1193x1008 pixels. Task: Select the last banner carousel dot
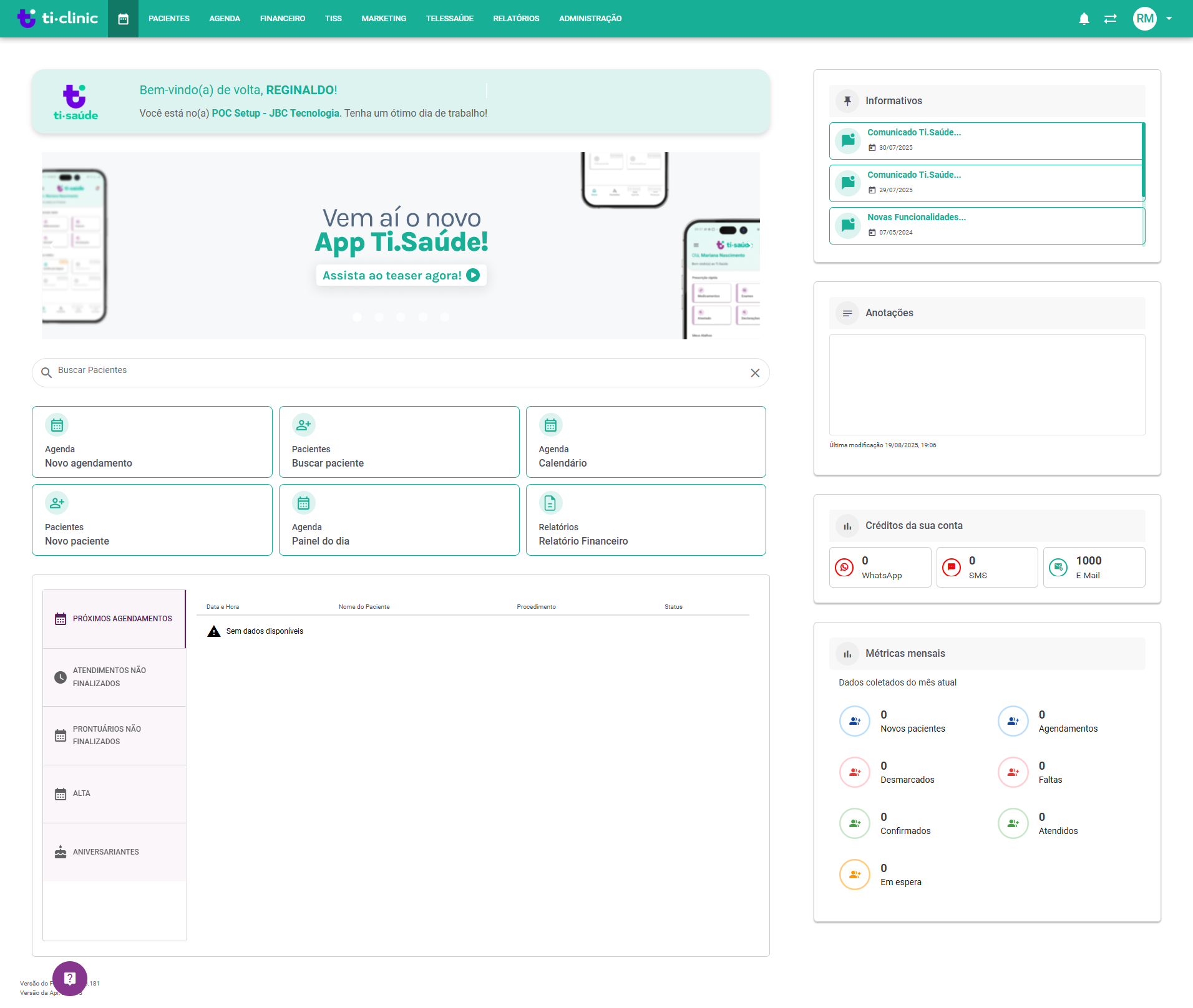click(x=445, y=317)
